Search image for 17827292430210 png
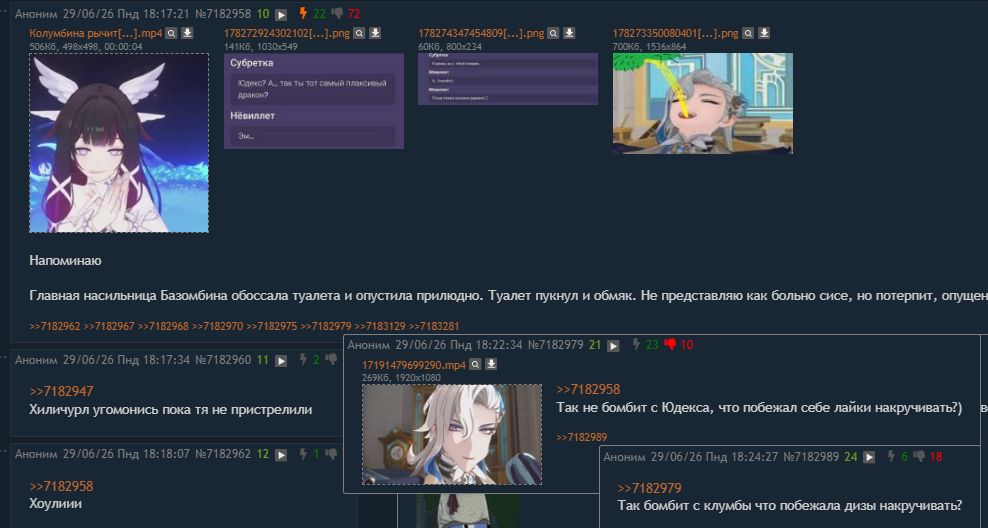Screen dimensions: 988x528 coord(359,33)
